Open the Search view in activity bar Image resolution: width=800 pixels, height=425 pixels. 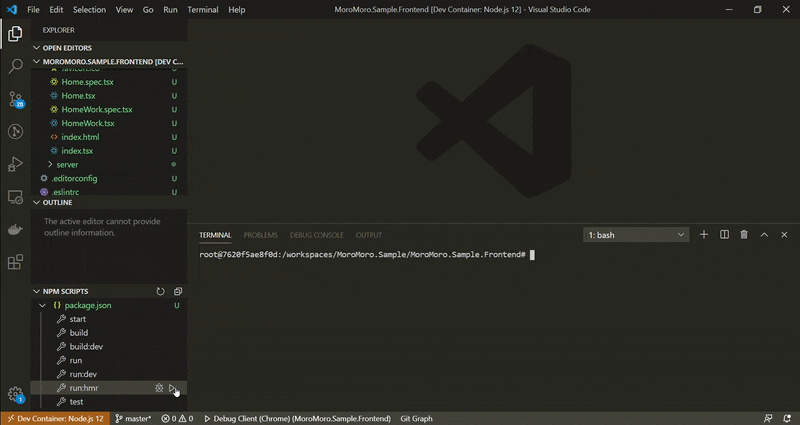pos(15,66)
